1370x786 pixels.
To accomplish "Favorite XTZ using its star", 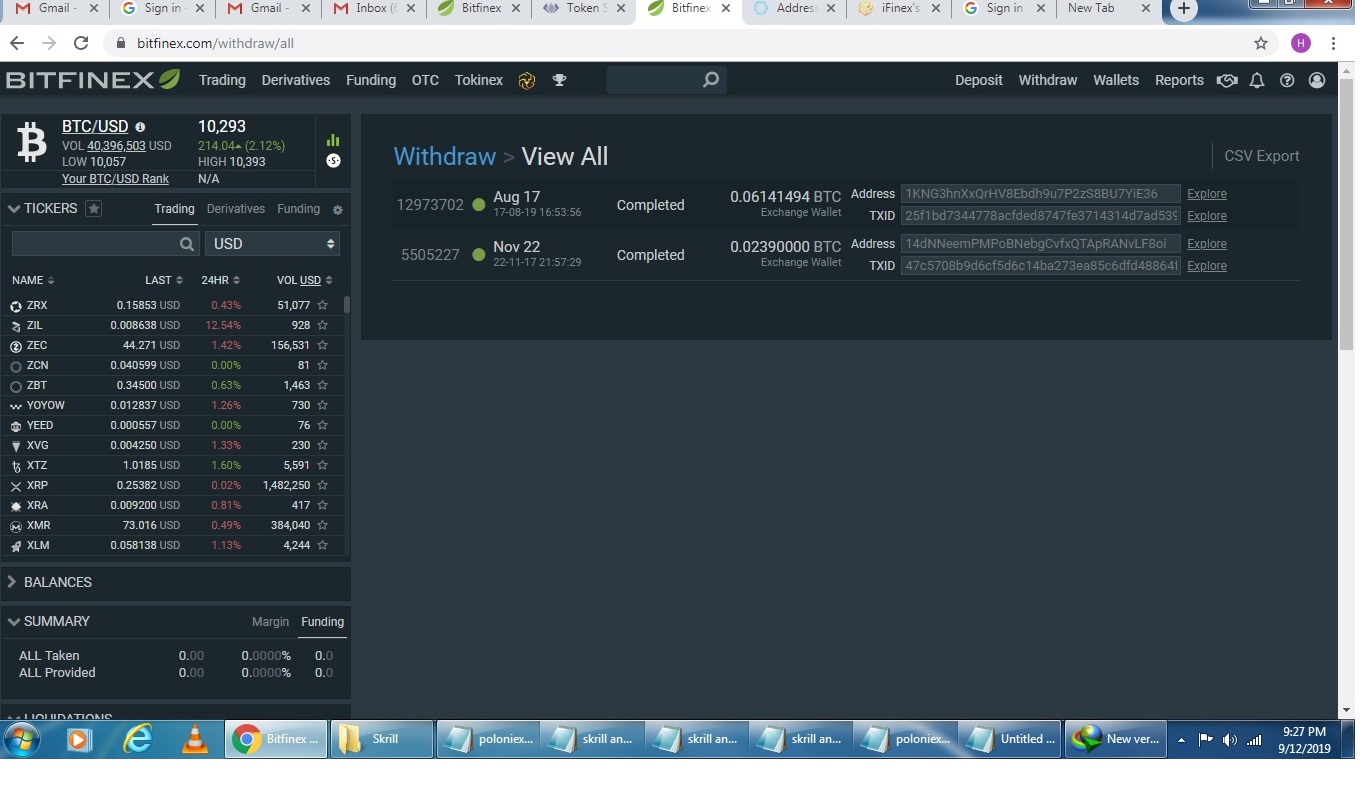I will click(322, 465).
